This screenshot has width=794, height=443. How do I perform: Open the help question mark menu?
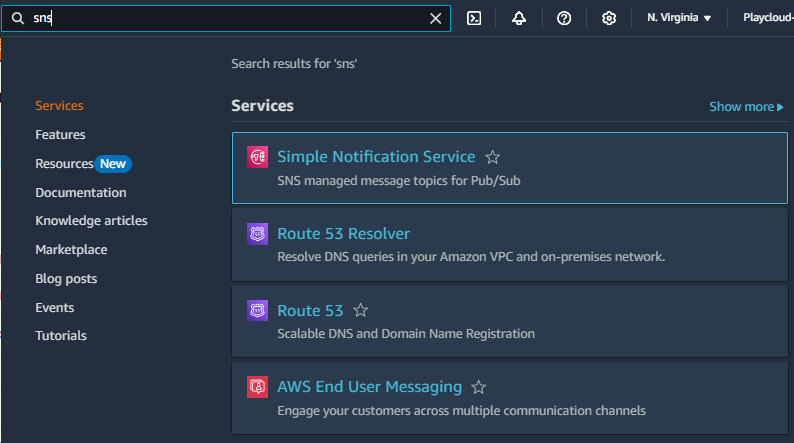564,18
